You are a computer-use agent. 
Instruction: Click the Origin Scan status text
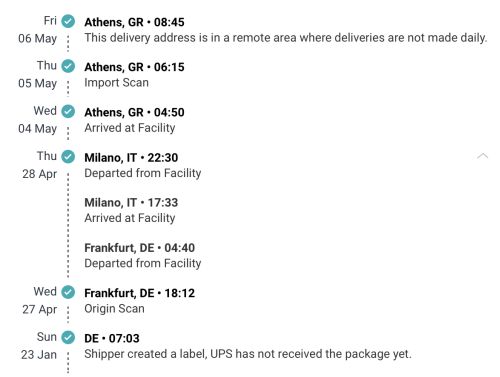click(114, 309)
